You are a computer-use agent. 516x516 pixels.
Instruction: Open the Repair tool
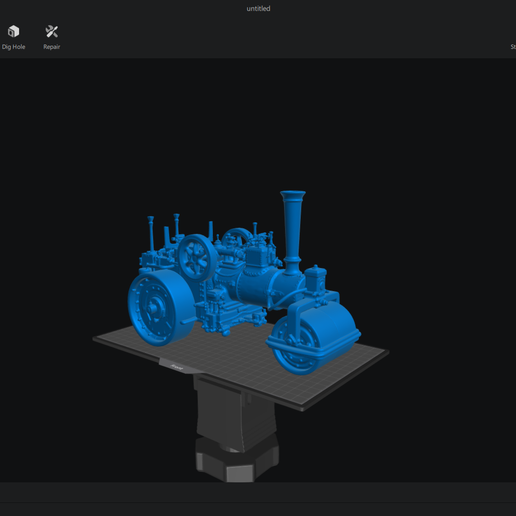click(x=52, y=37)
